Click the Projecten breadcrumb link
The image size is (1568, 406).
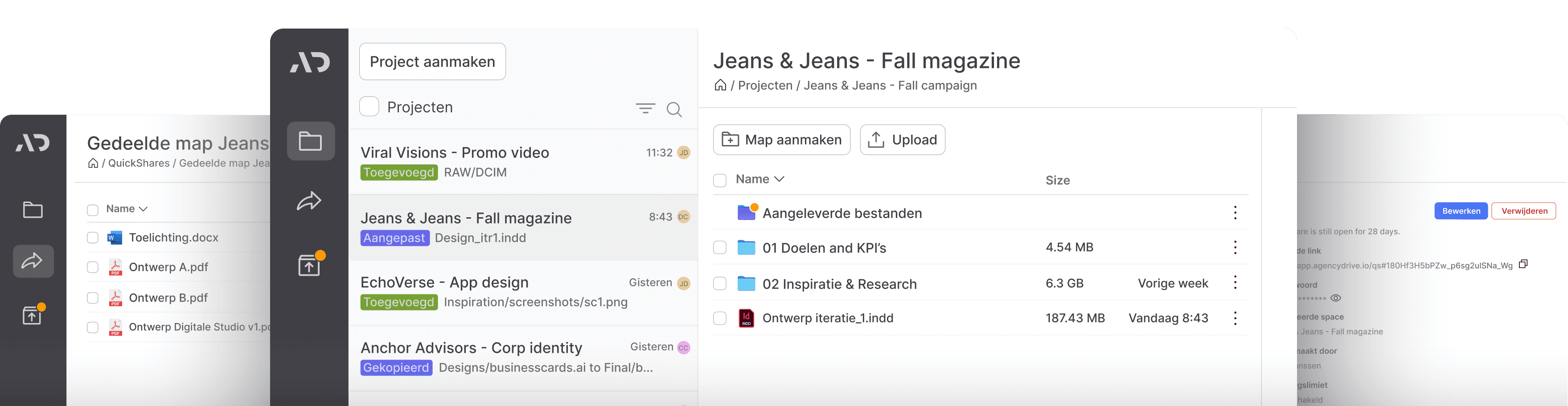point(765,85)
